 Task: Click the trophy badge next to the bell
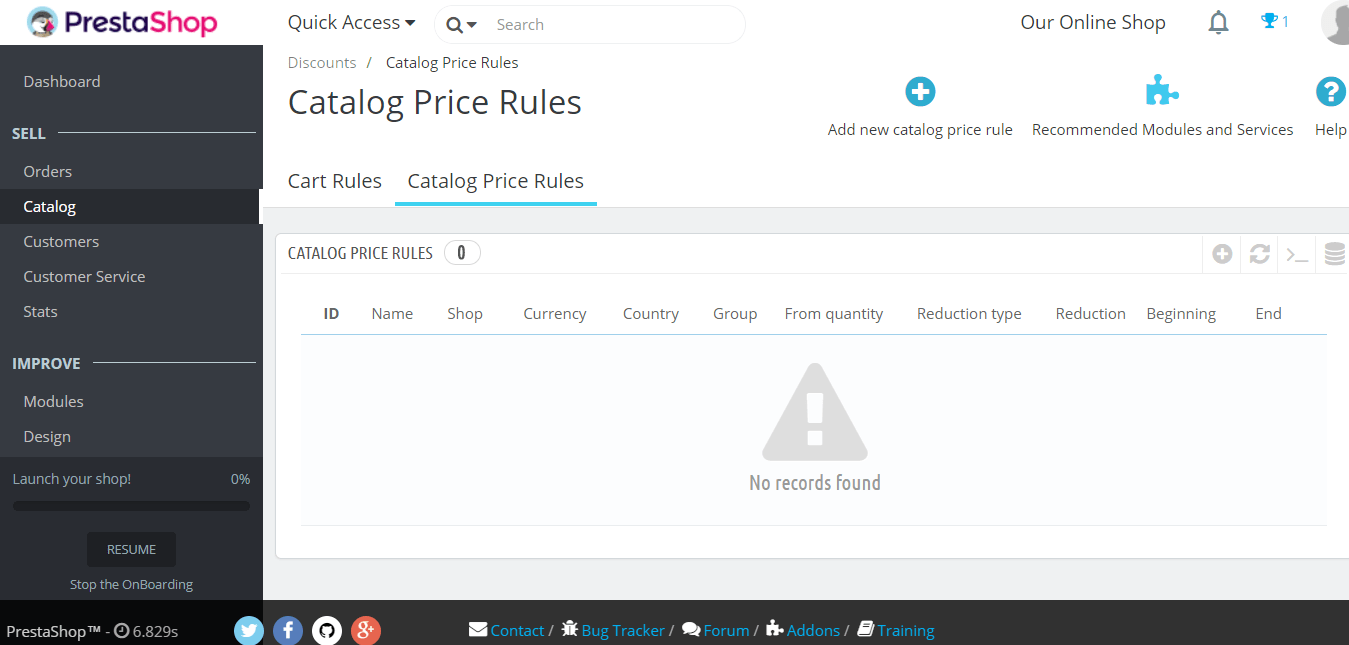tap(1274, 21)
